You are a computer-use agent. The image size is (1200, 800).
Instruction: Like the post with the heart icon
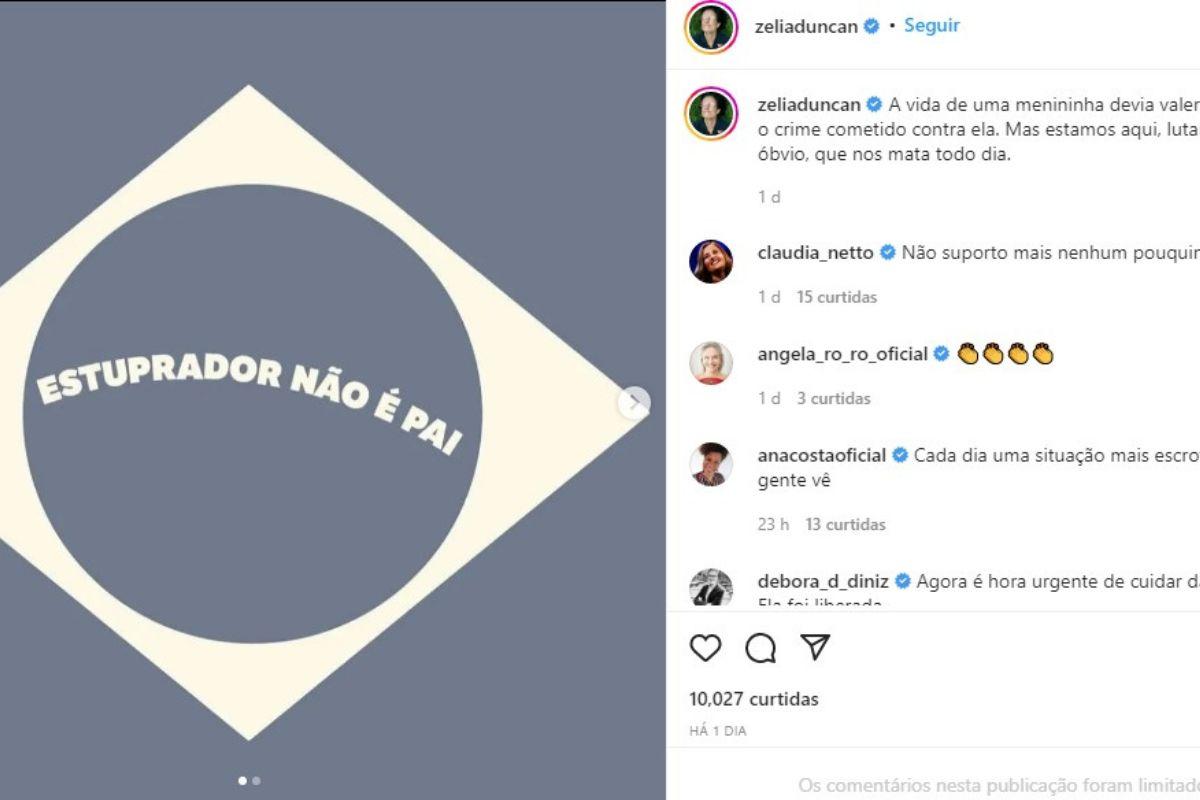(x=706, y=648)
